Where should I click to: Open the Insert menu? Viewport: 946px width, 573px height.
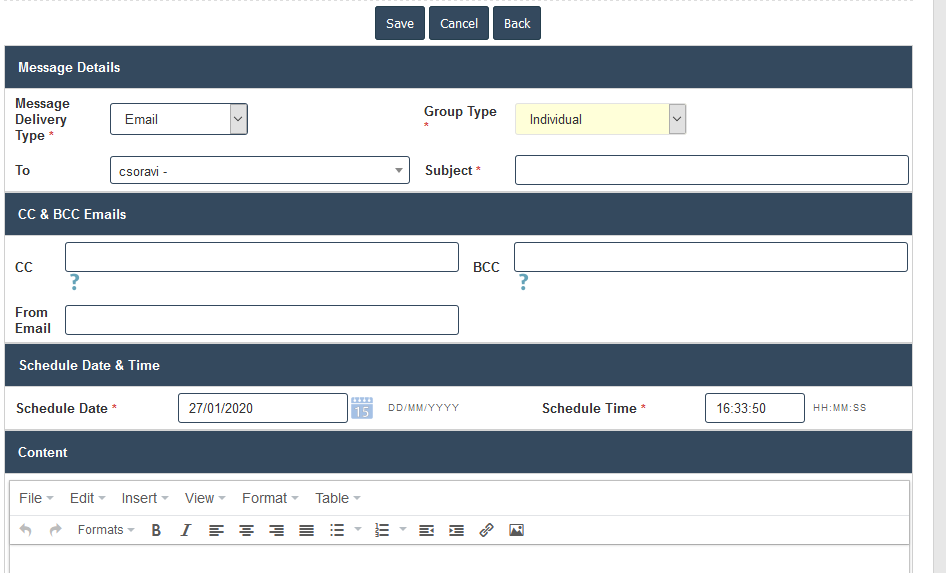click(x=144, y=498)
